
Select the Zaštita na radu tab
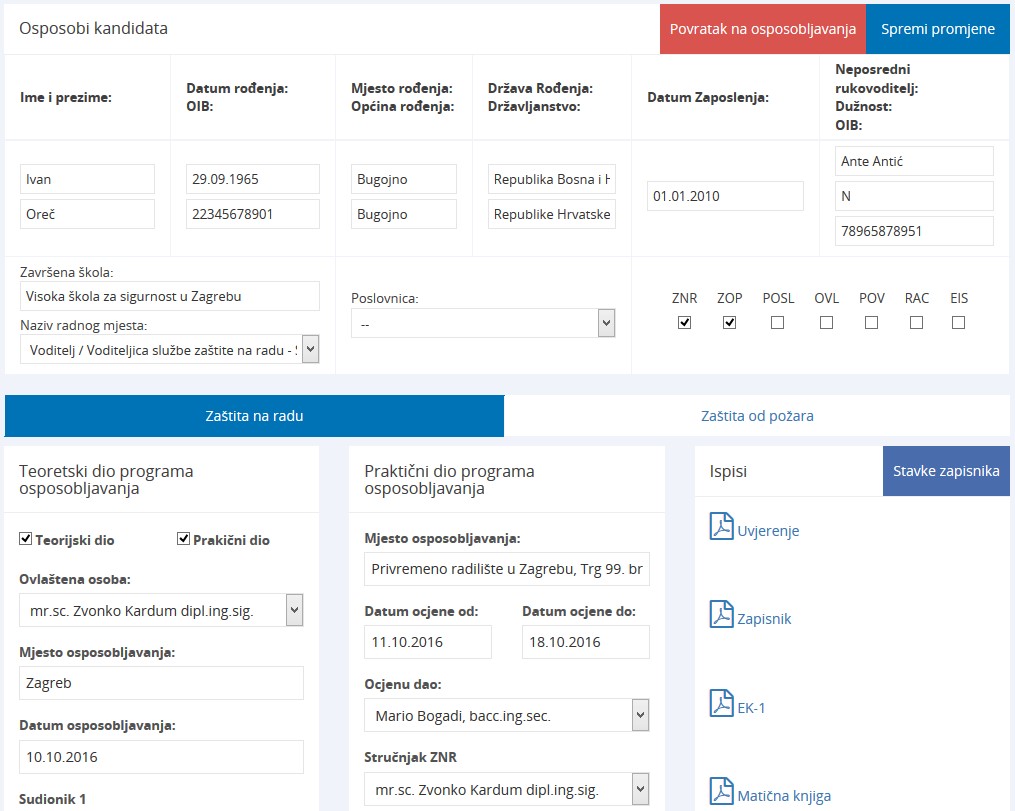pos(254,416)
